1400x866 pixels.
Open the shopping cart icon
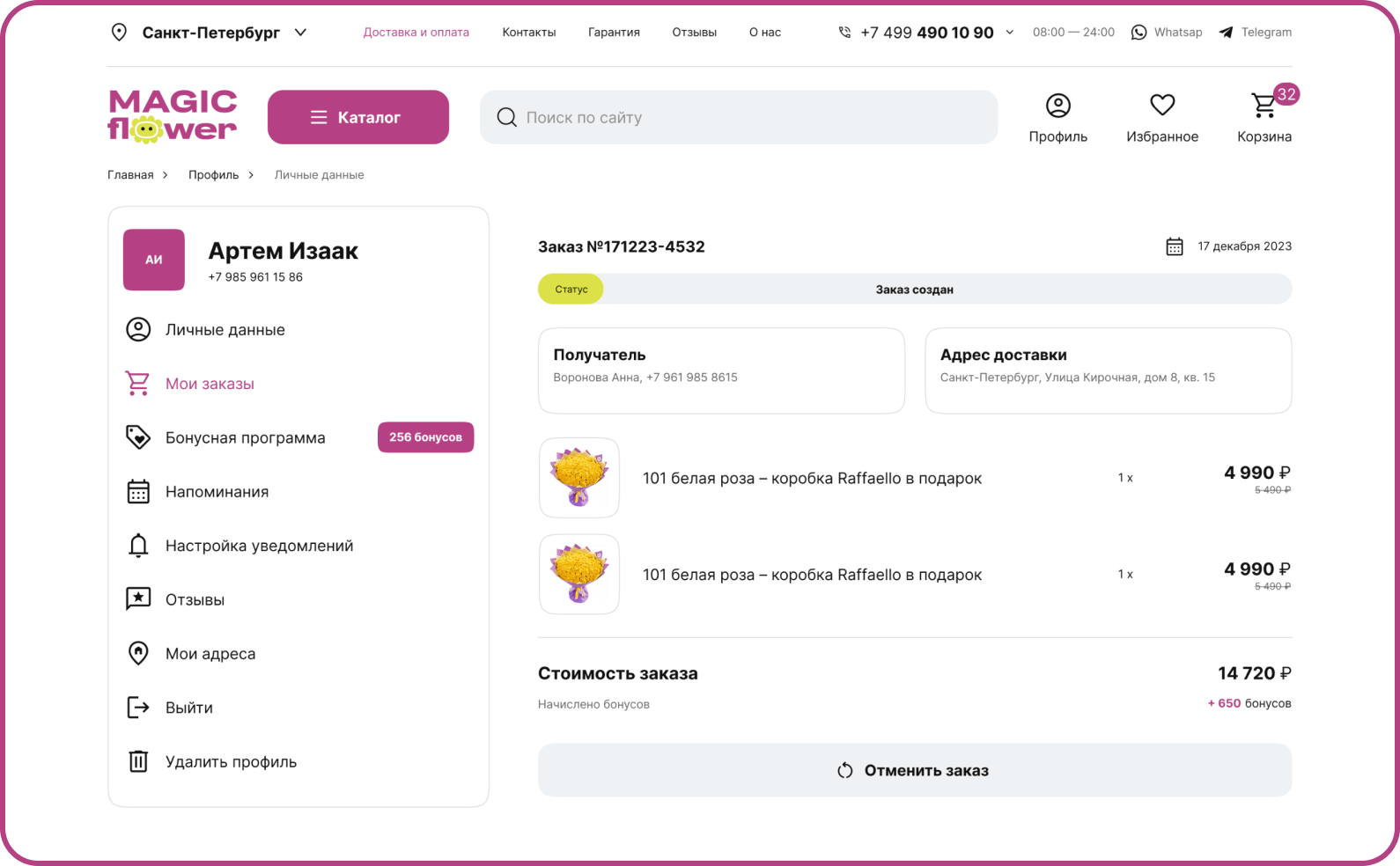(x=1264, y=106)
